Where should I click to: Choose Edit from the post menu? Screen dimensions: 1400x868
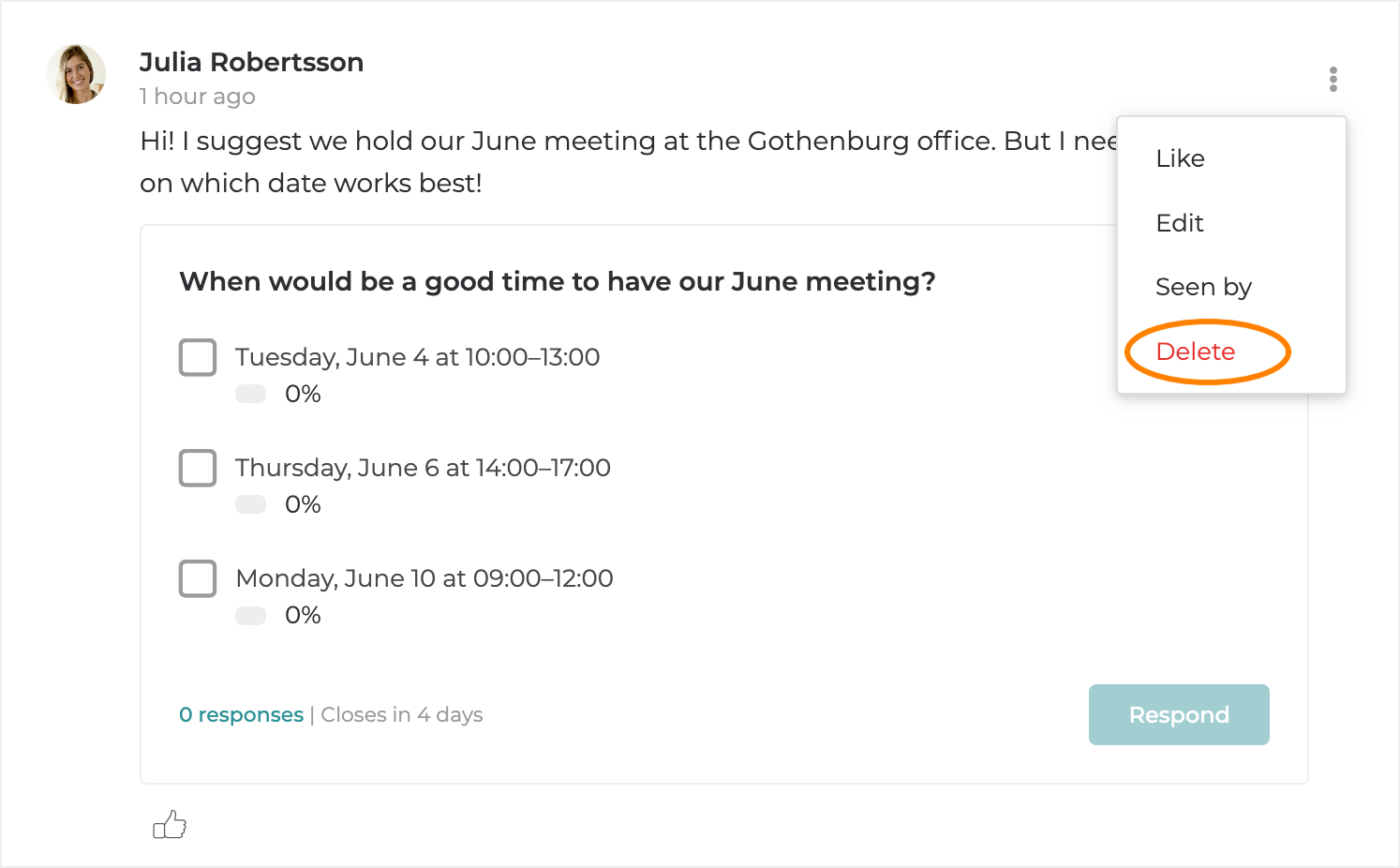click(x=1180, y=223)
